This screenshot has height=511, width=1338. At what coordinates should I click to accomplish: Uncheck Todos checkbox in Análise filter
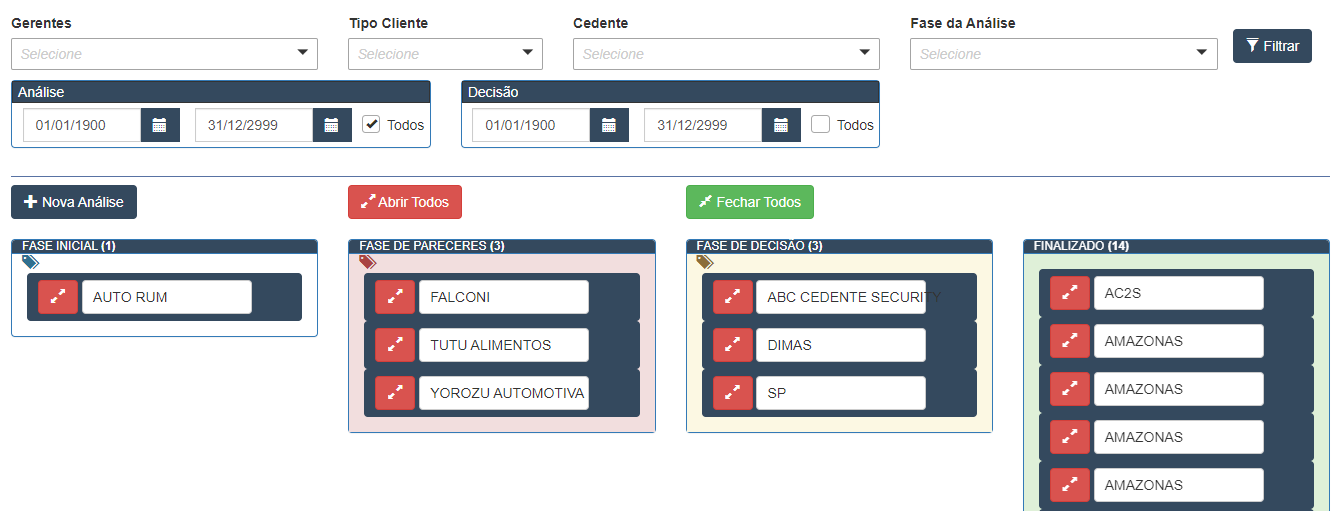[371, 125]
